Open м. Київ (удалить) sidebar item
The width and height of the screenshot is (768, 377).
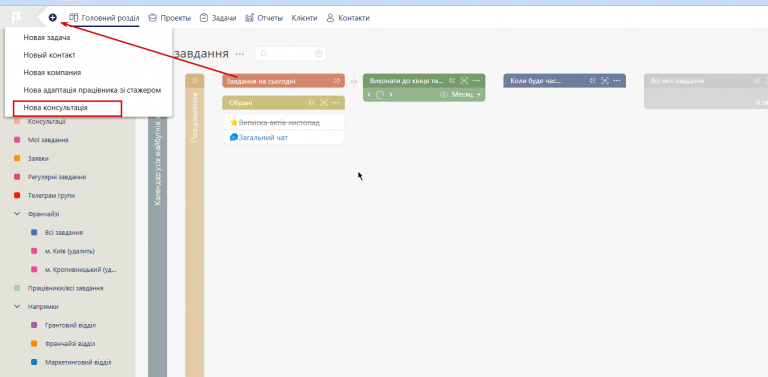pos(70,251)
